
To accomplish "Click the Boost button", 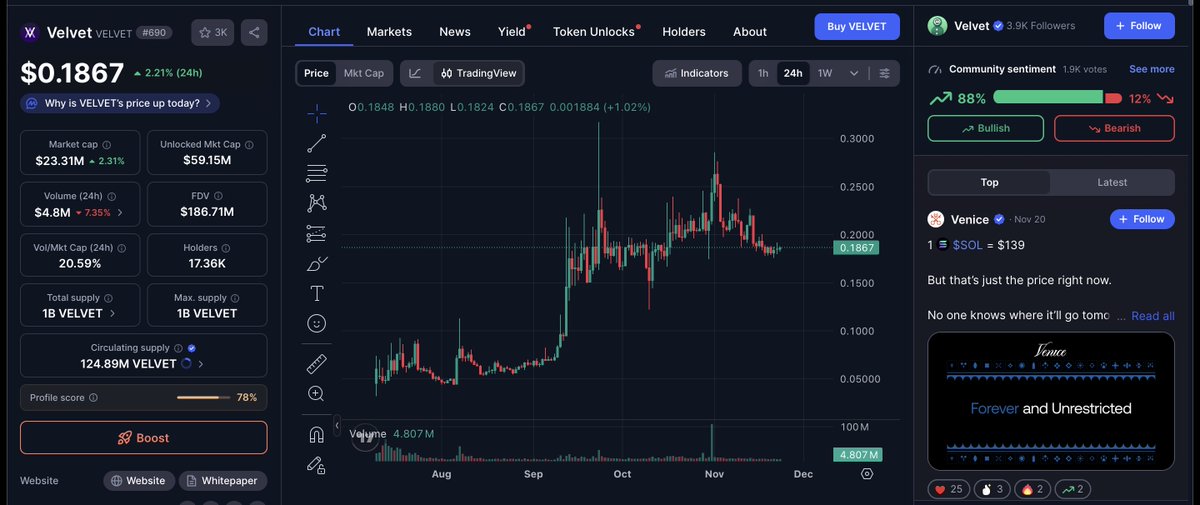I will tap(144, 438).
